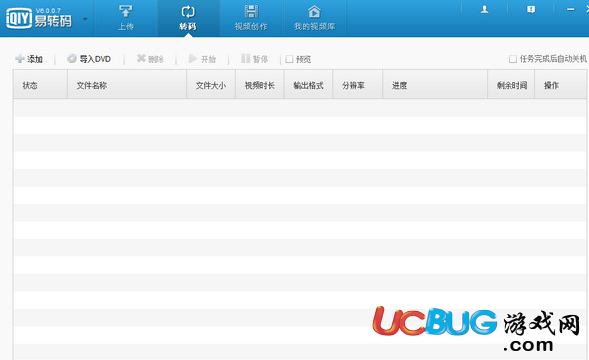The image size is (589, 360).
Task: Pause tasks with the 暂停 button
Action: (x=254, y=59)
